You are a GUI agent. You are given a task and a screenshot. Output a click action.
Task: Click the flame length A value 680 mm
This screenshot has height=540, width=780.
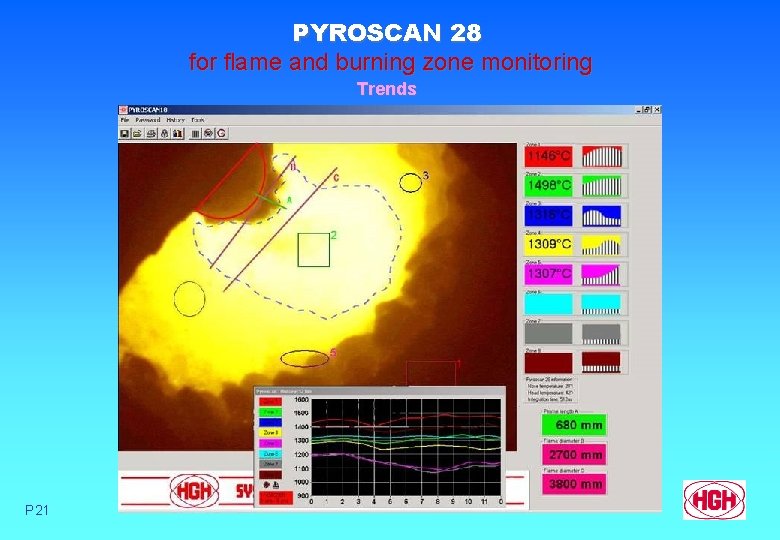coord(575,425)
